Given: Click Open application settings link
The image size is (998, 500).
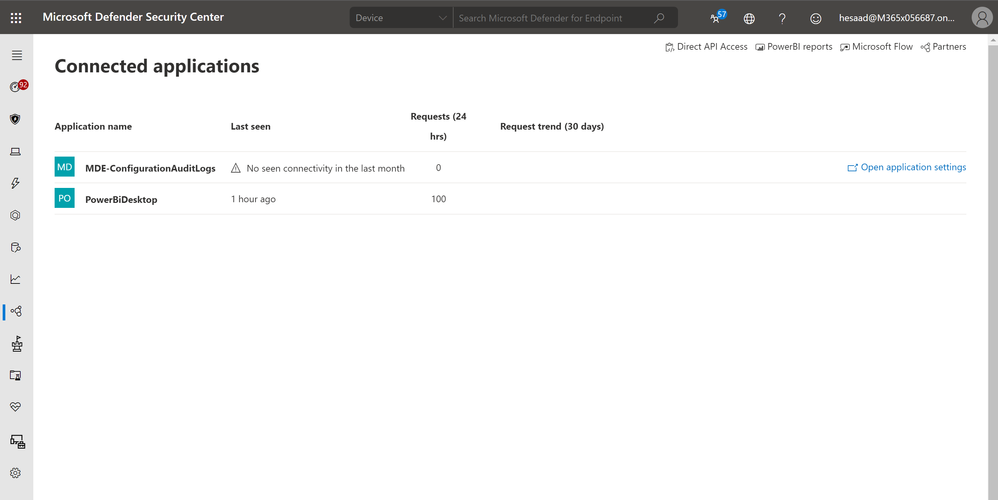Looking at the screenshot, I should pos(906,167).
